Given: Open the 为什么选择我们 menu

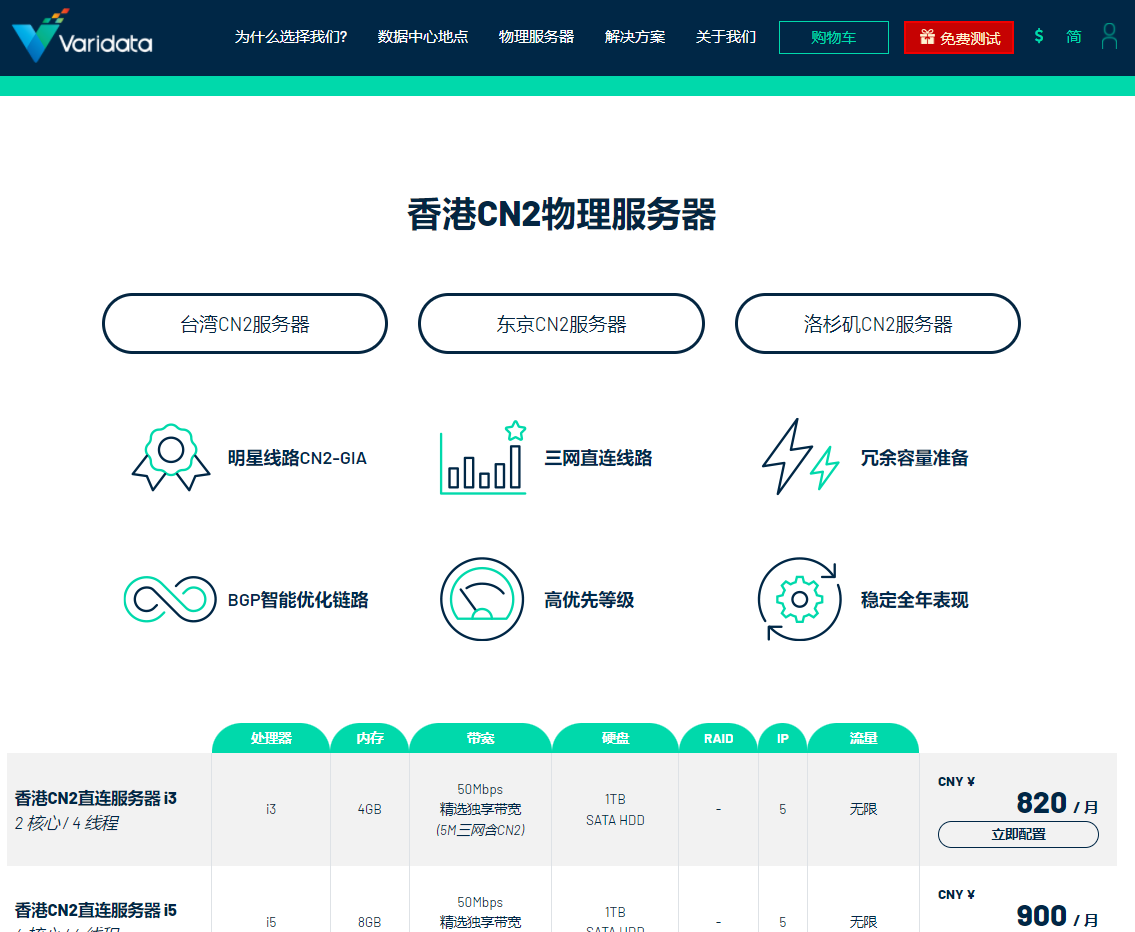Looking at the screenshot, I should (x=289, y=36).
